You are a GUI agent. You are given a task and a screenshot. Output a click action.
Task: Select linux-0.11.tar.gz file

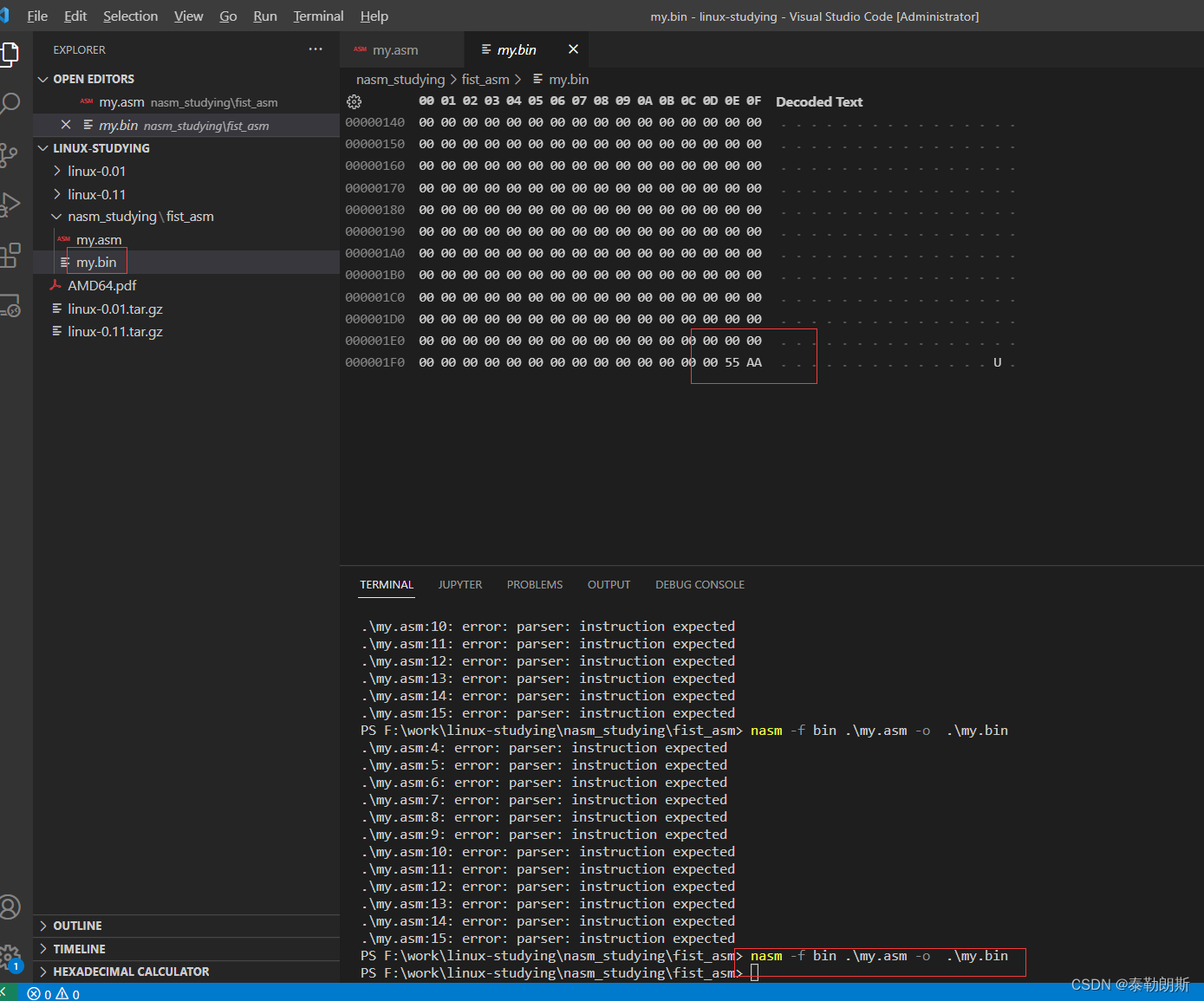pyautogui.click(x=186, y=331)
